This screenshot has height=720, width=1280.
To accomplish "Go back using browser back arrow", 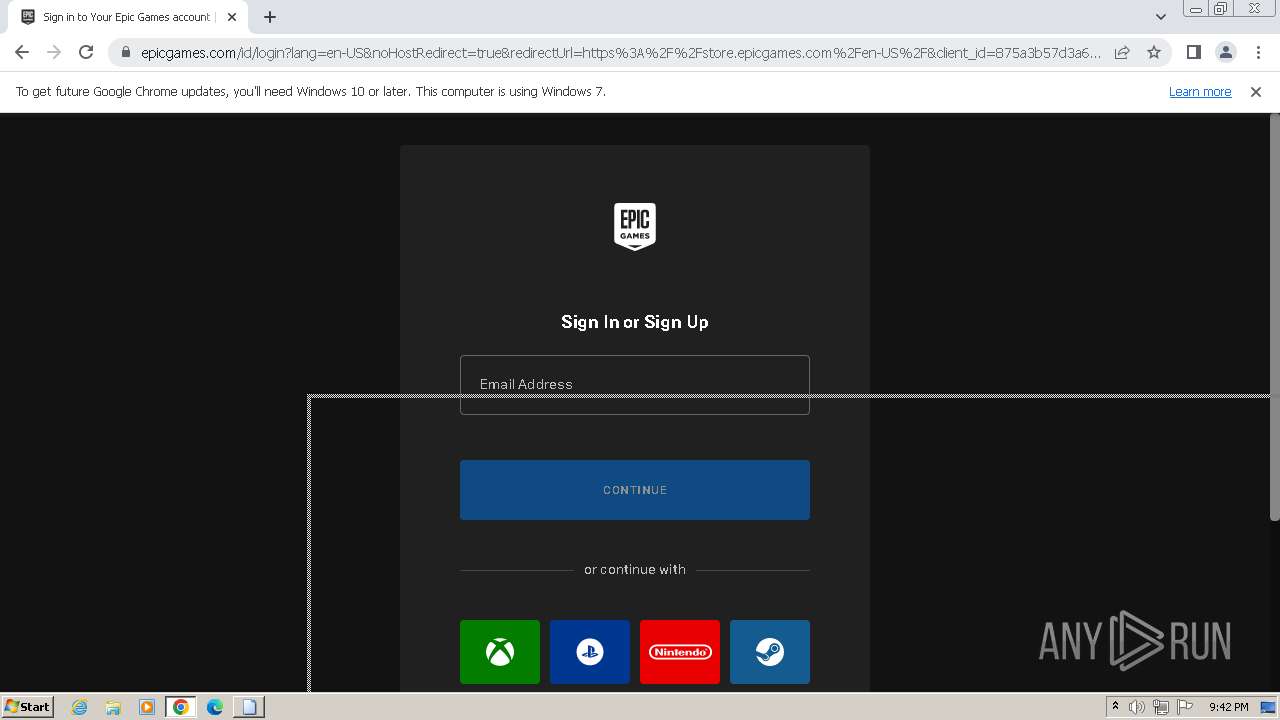I will 22,52.
